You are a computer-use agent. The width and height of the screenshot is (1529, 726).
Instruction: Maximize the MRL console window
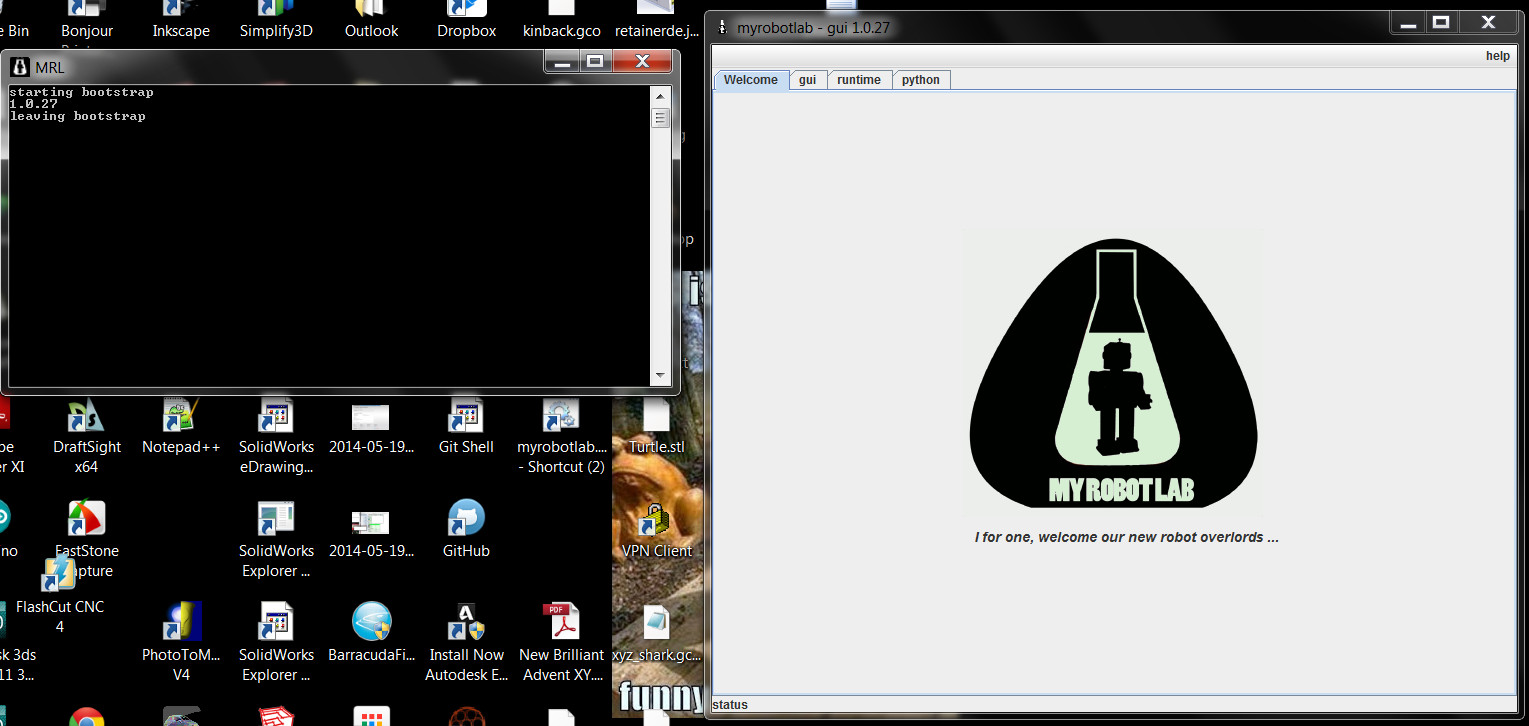pyautogui.click(x=595, y=62)
